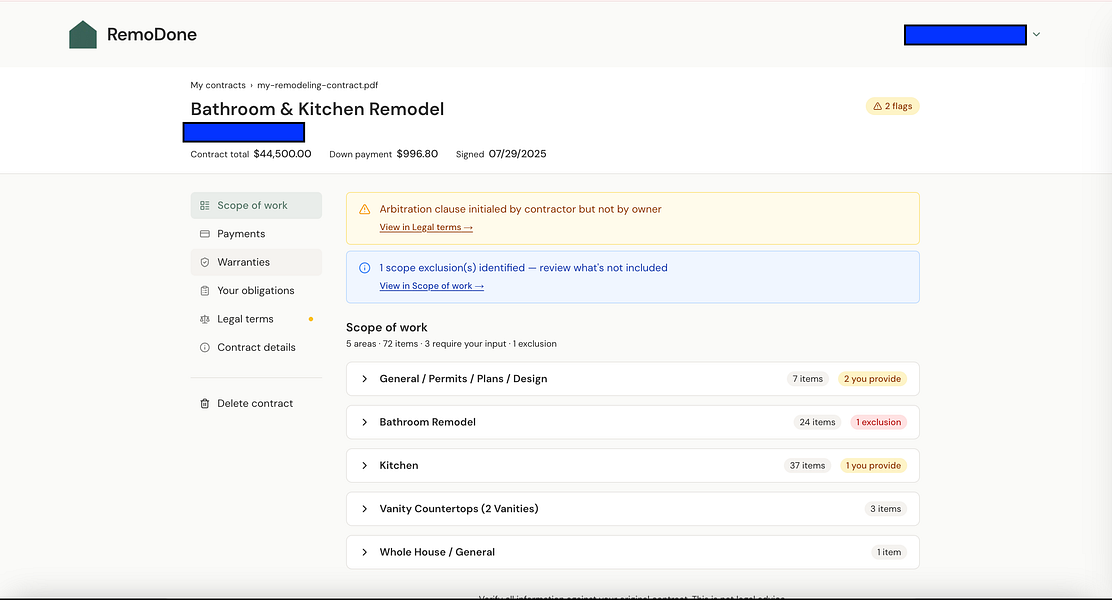Expand Bathroom Remodel chevron
This screenshot has width=1112, height=600.
click(x=365, y=422)
